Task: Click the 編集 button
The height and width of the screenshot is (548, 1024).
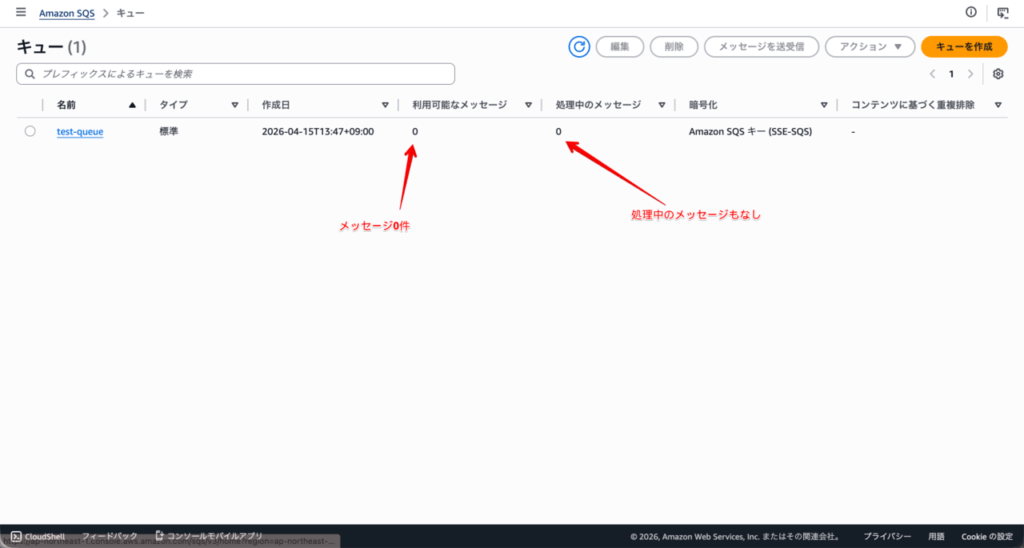Action: [x=620, y=47]
